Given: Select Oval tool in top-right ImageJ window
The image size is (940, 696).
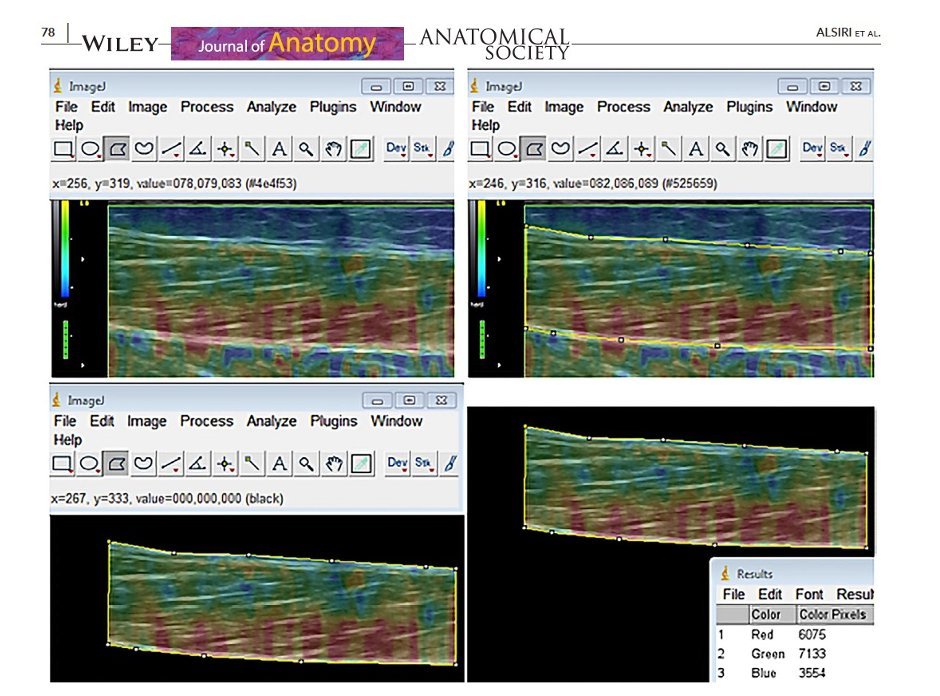Looking at the screenshot, I should [508, 149].
